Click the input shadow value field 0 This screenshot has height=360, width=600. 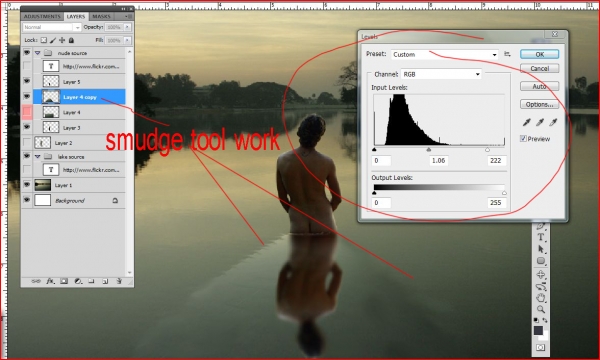click(381, 161)
